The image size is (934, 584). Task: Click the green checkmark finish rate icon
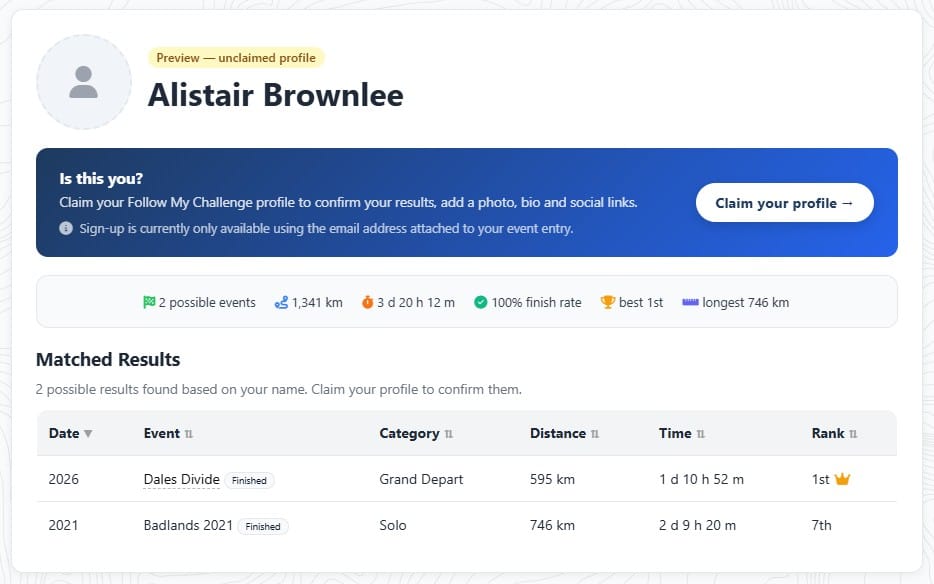pyautogui.click(x=480, y=302)
